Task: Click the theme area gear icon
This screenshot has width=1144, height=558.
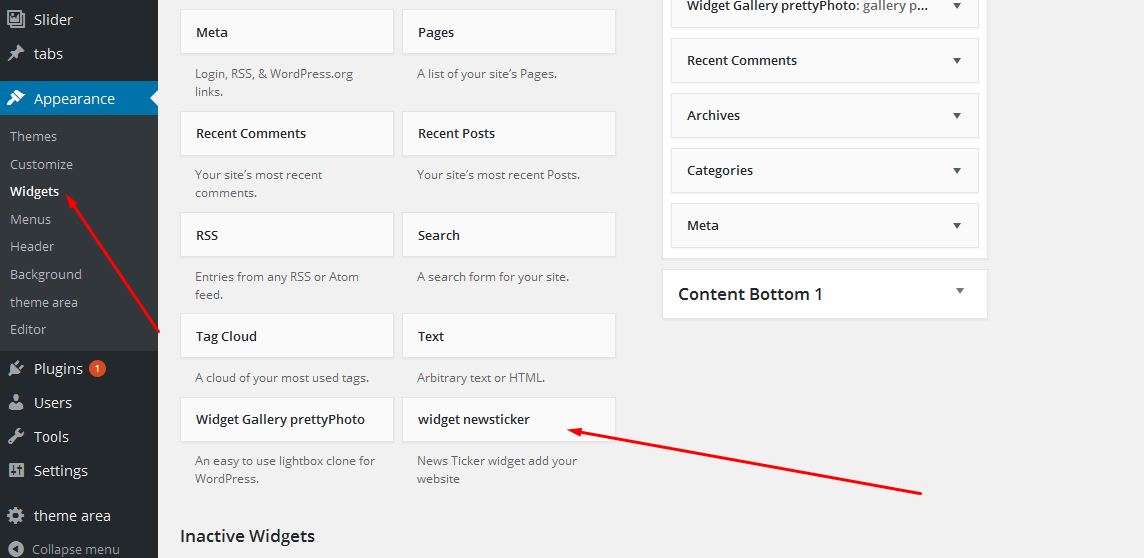Action: (16, 516)
